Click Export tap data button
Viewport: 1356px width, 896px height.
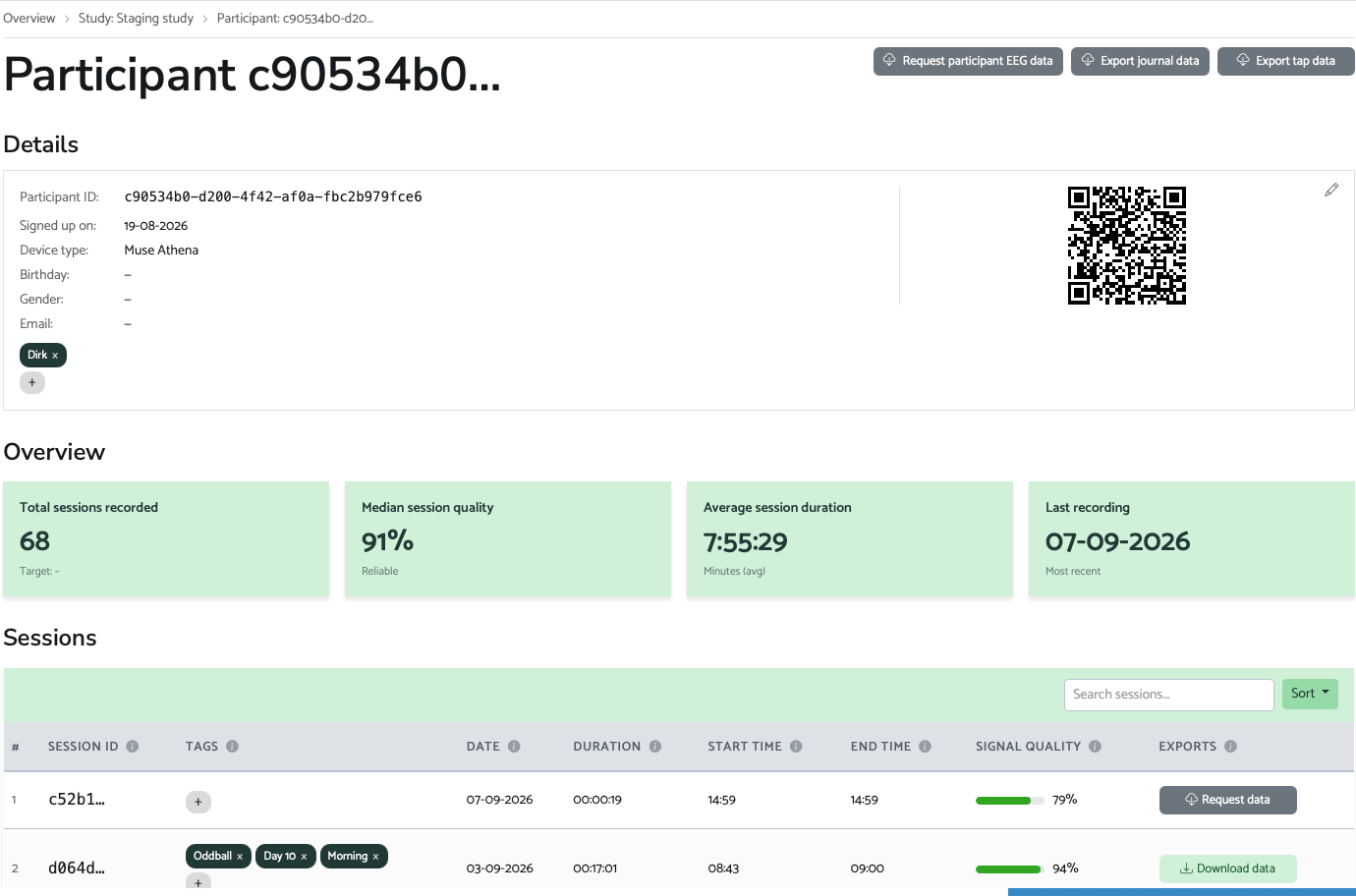[1286, 61]
